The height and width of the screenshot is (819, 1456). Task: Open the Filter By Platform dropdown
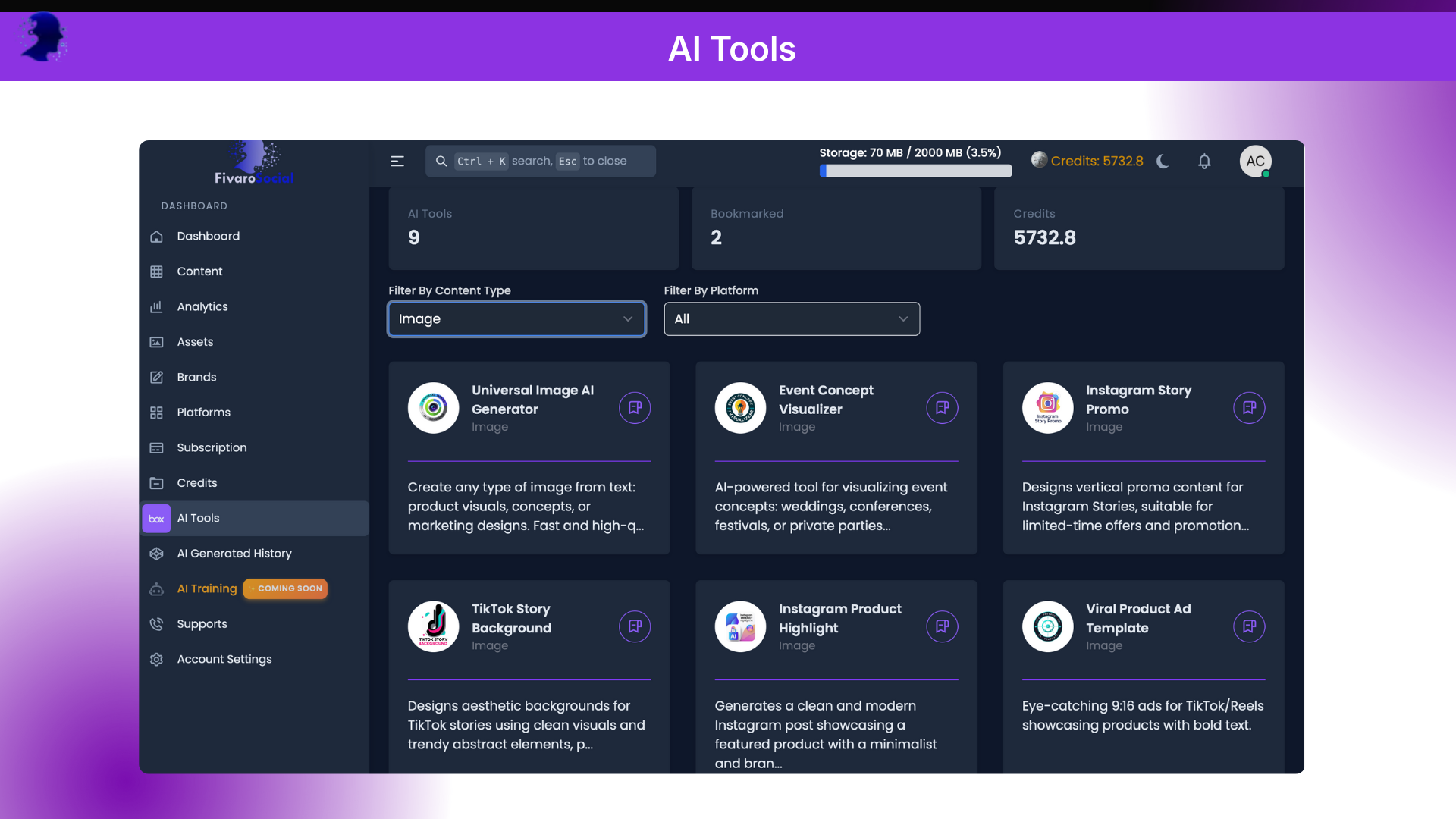point(791,318)
